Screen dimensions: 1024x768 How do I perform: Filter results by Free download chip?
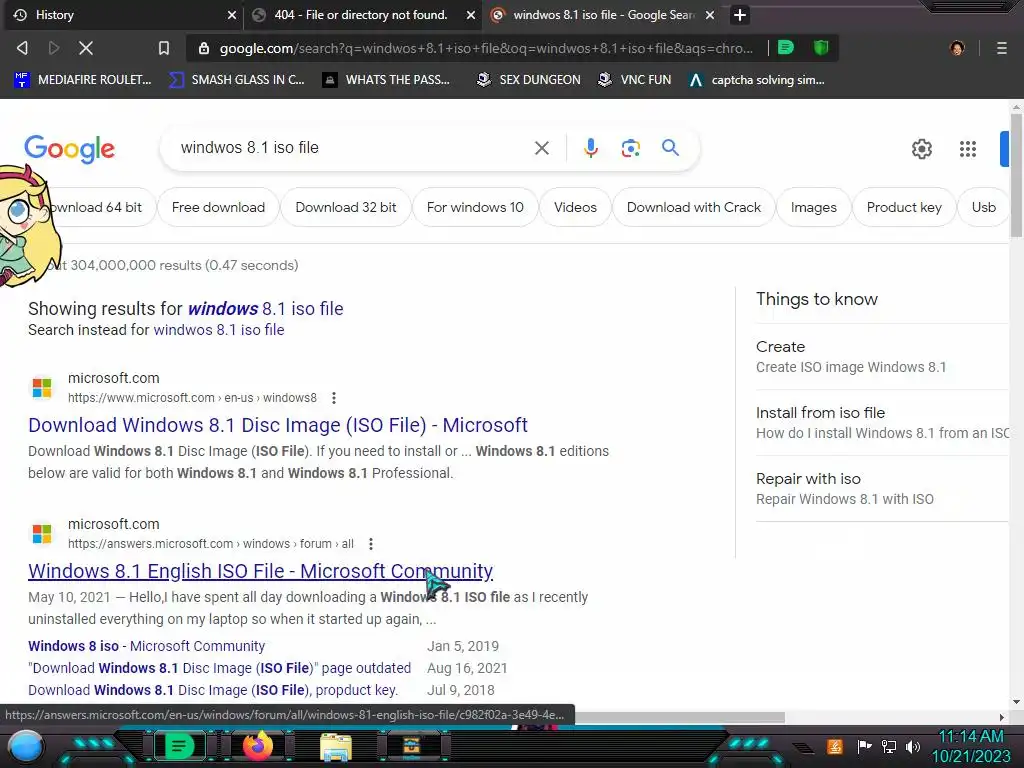pos(218,207)
